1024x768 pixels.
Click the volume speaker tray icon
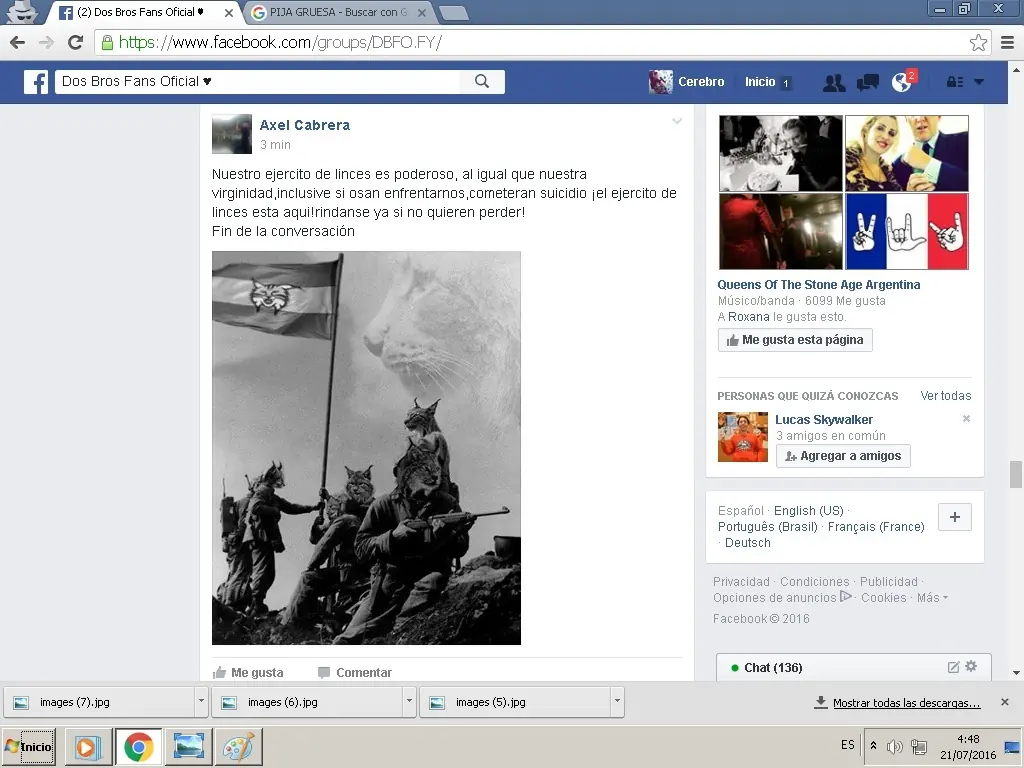click(x=895, y=746)
